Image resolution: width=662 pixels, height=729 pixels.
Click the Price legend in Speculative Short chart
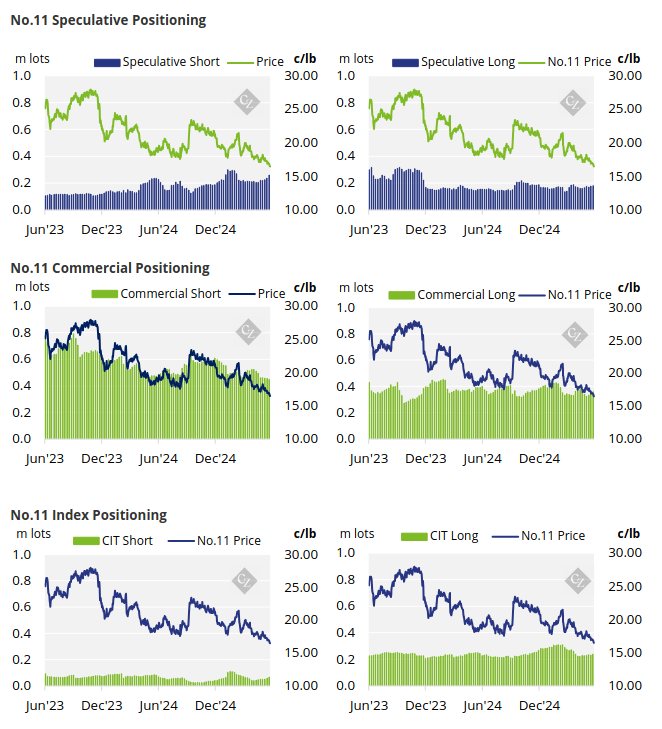pos(270,62)
